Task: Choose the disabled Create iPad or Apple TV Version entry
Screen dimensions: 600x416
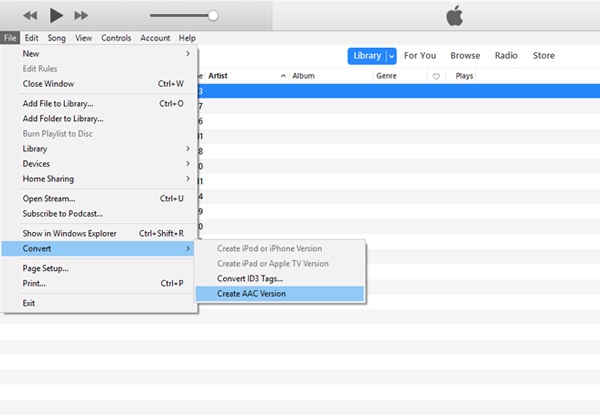Action: tap(280, 263)
